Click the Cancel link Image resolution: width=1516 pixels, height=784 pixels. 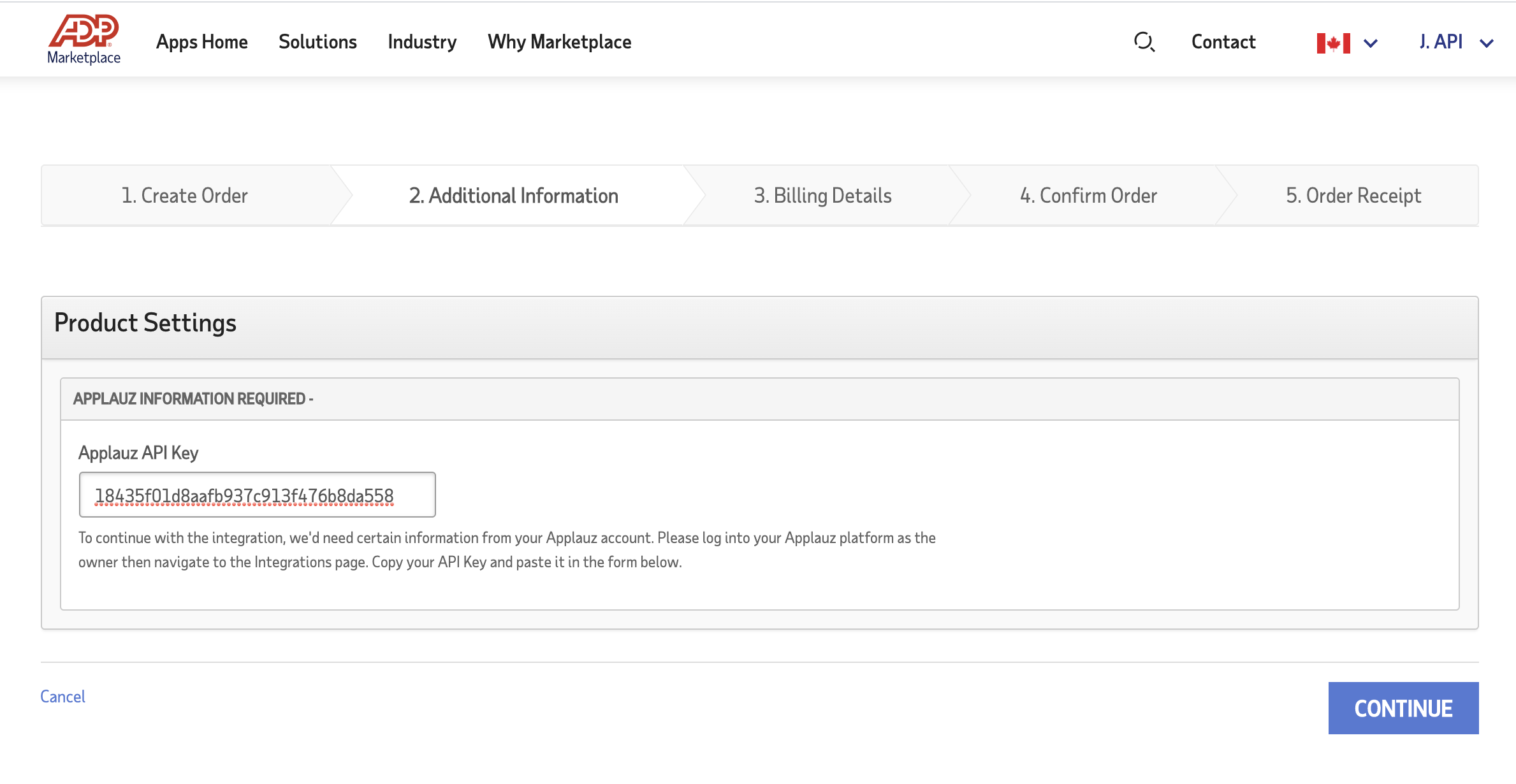pos(62,697)
